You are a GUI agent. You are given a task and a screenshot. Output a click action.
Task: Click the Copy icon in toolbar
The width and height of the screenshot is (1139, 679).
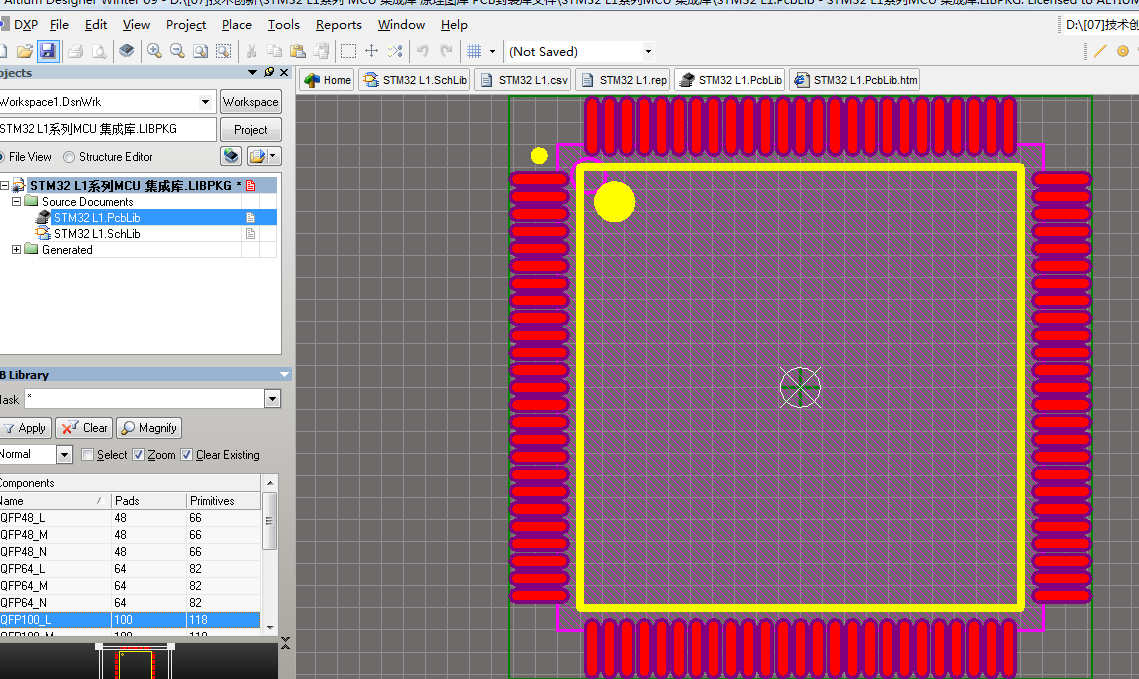275,51
